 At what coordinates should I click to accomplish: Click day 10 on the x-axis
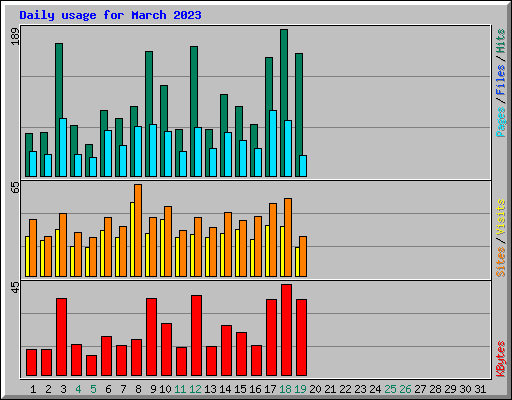pyautogui.click(x=165, y=389)
